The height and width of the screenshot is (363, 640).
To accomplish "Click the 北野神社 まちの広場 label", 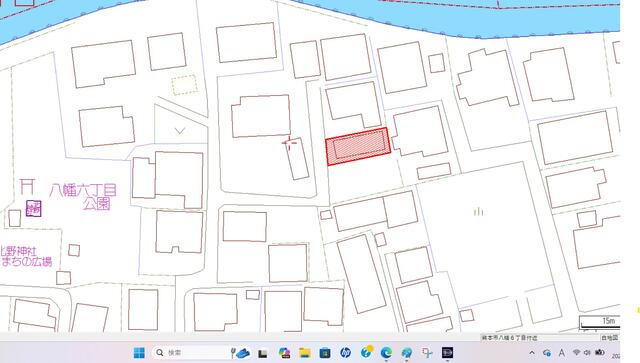I will [26, 256].
